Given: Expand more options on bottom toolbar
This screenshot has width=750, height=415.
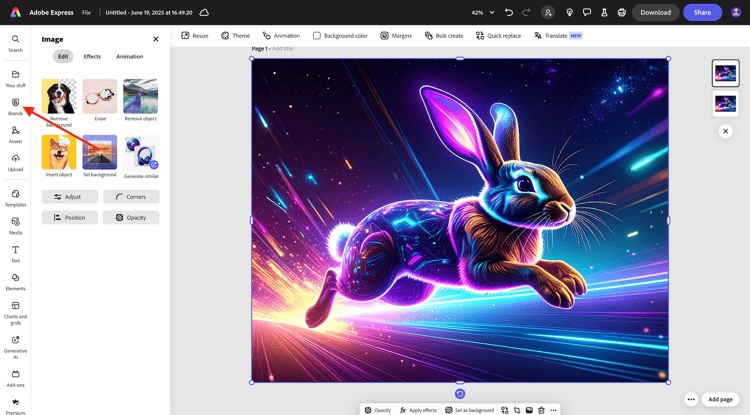Looking at the screenshot, I should pyautogui.click(x=552, y=410).
